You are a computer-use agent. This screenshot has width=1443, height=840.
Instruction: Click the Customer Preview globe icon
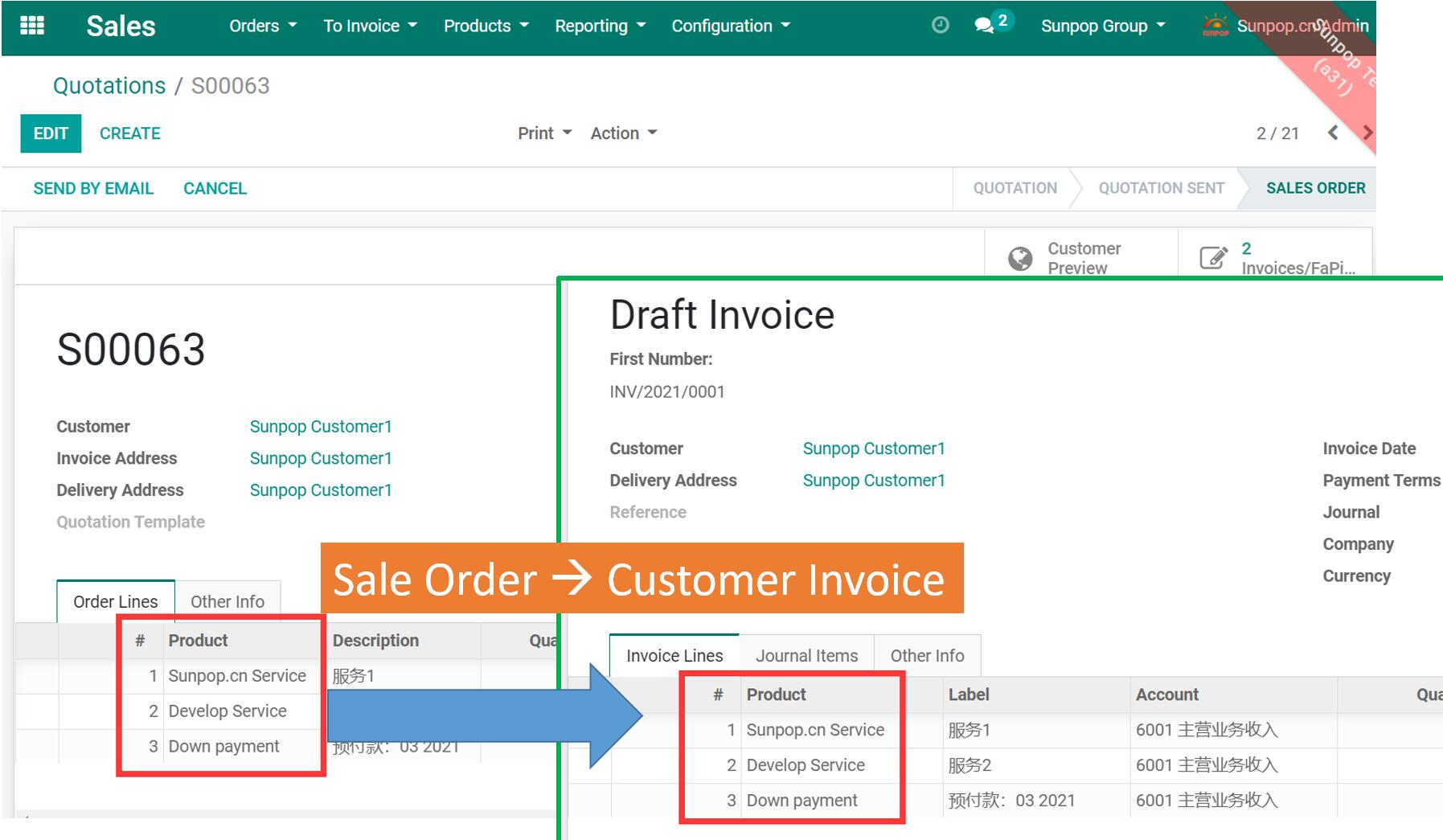tap(1020, 258)
